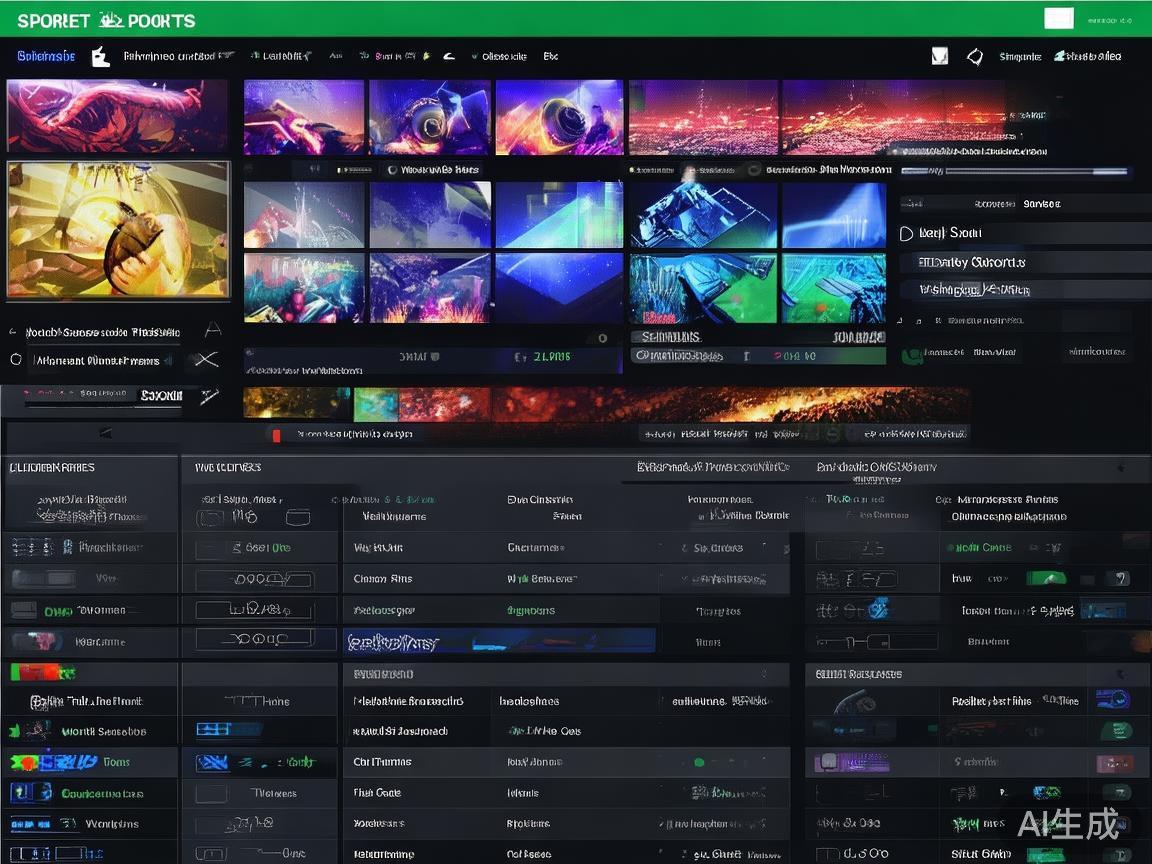Click the progress bar above the right sidebar
Image resolution: width=1152 pixels, height=864 pixels.
(1015, 171)
